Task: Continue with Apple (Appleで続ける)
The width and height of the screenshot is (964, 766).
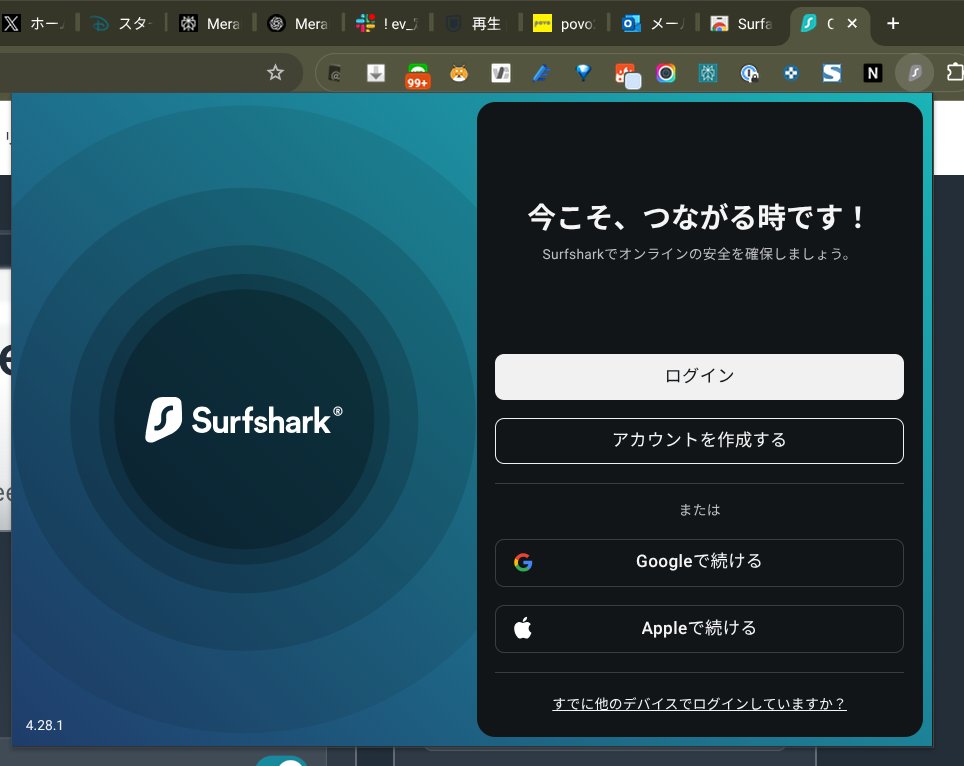Action: (699, 629)
